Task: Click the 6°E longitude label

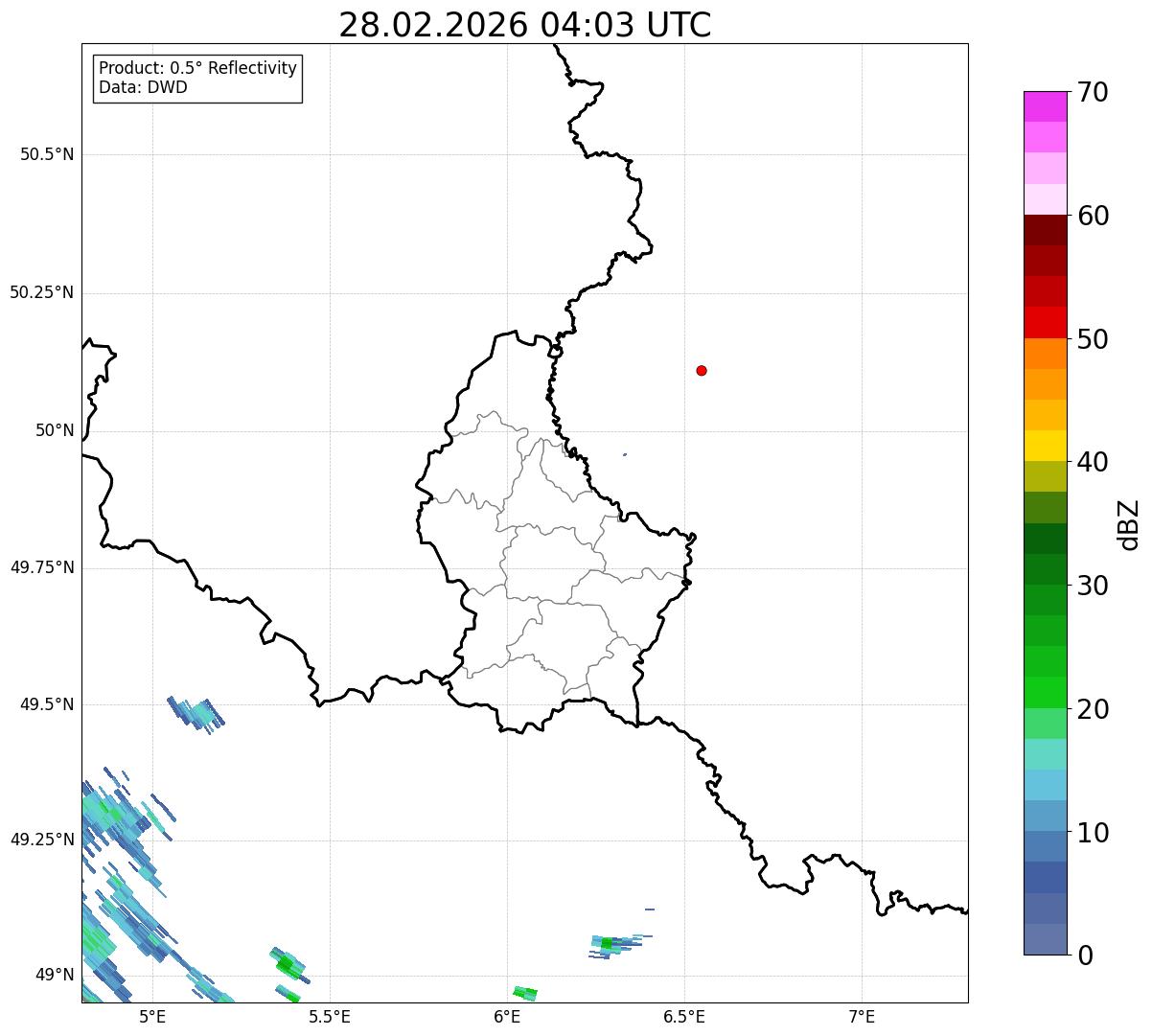Action: 507,1016
